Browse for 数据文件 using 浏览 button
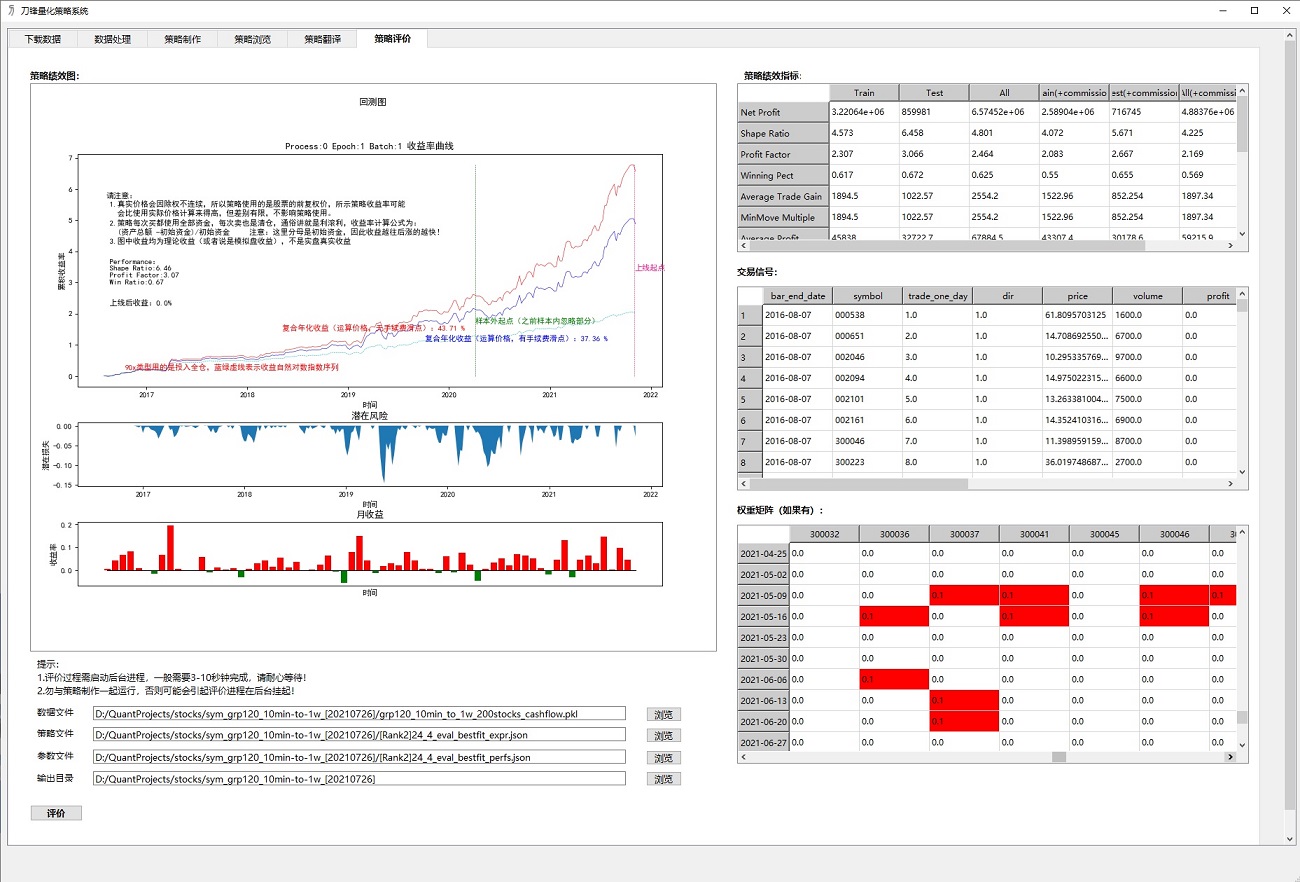 pyautogui.click(x=663, y=714)
